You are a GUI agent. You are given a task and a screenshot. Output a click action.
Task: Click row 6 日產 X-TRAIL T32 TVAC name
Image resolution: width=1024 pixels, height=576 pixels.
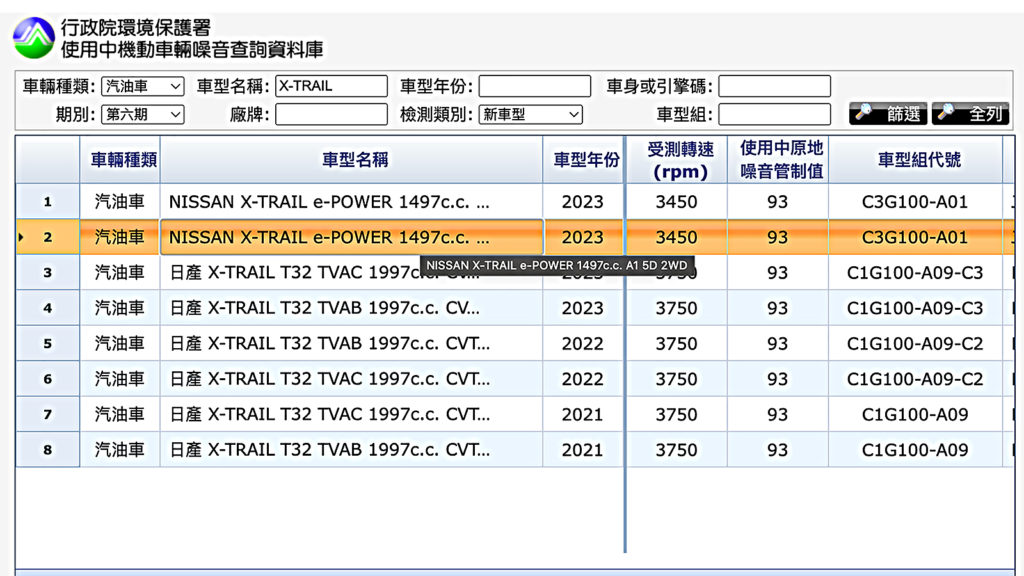[x=329, y=379]
